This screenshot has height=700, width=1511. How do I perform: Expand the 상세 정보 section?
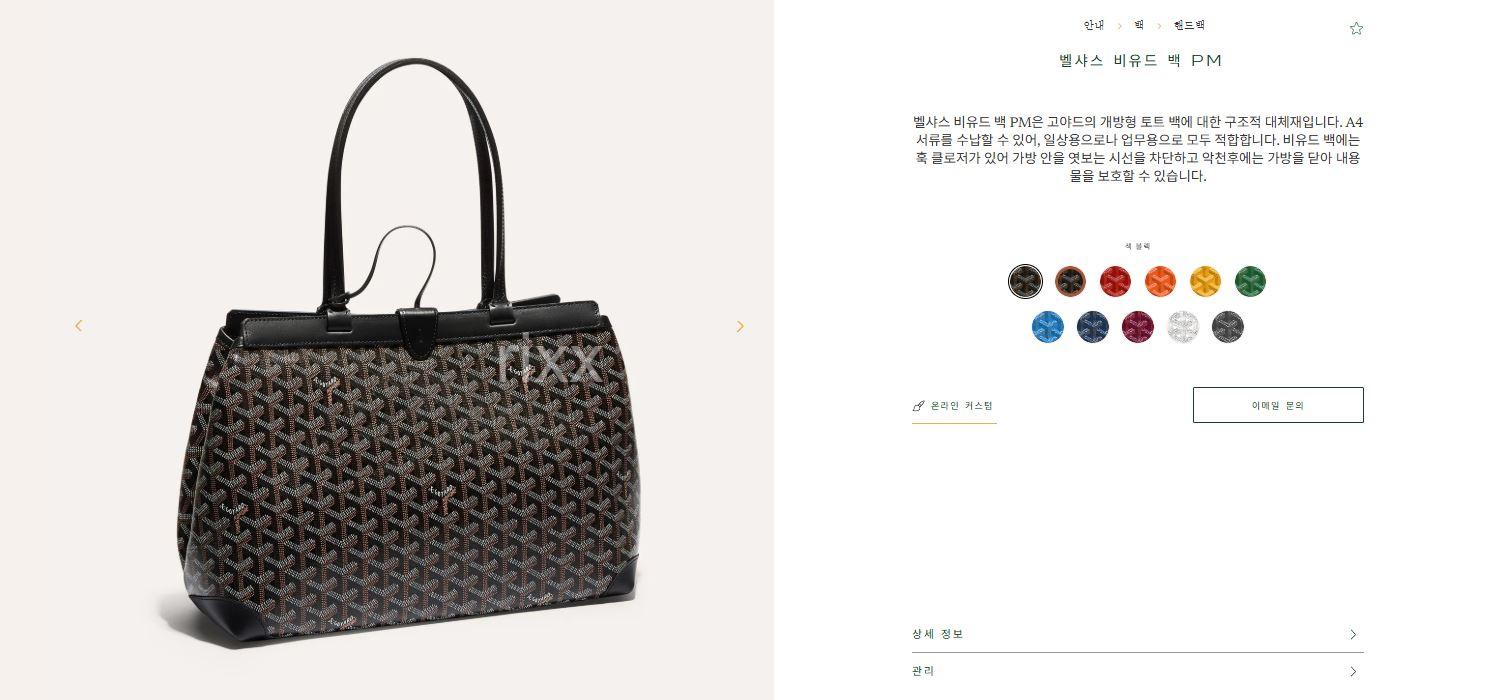coord(1138,634)
